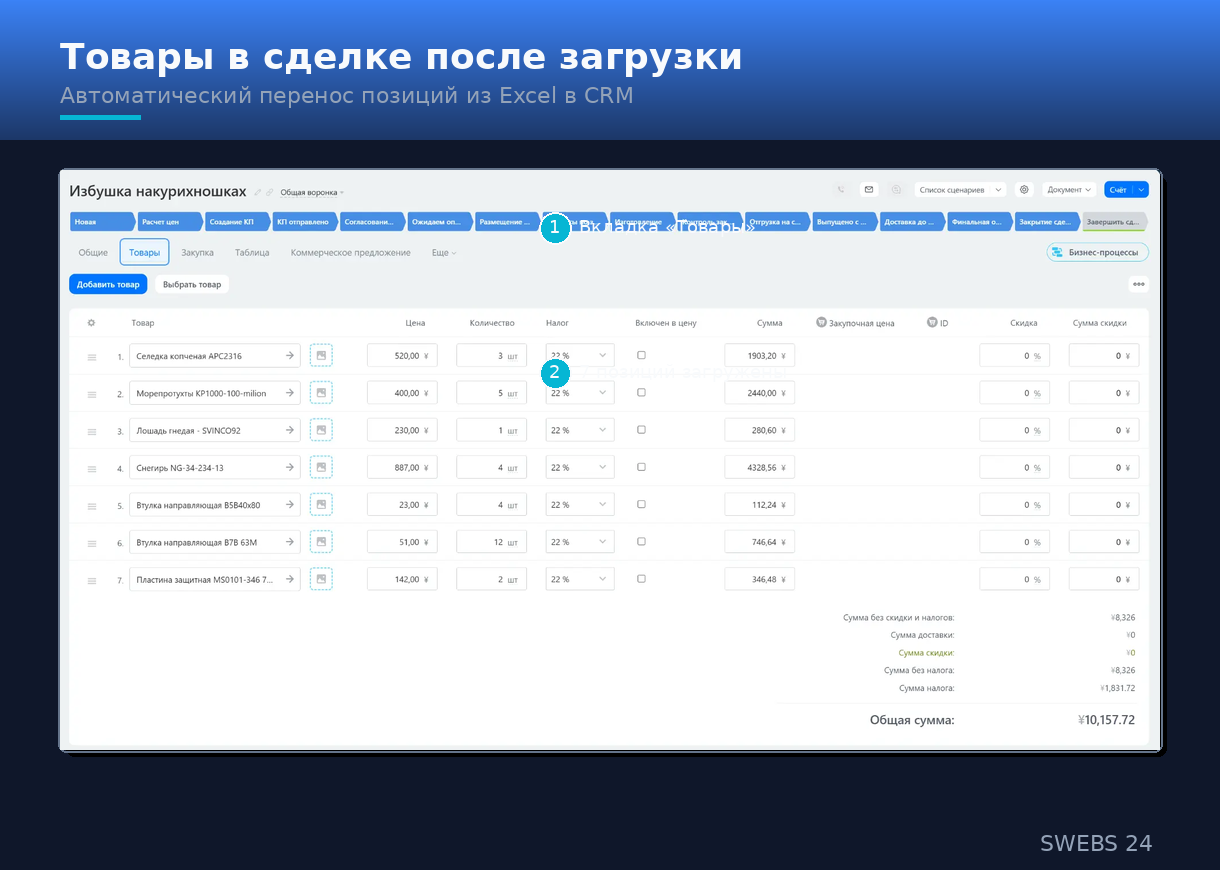The width and height of the screenshot is (1220, 870).
Task: Click the phone call icon in deal header
Action: click(841, 189)
